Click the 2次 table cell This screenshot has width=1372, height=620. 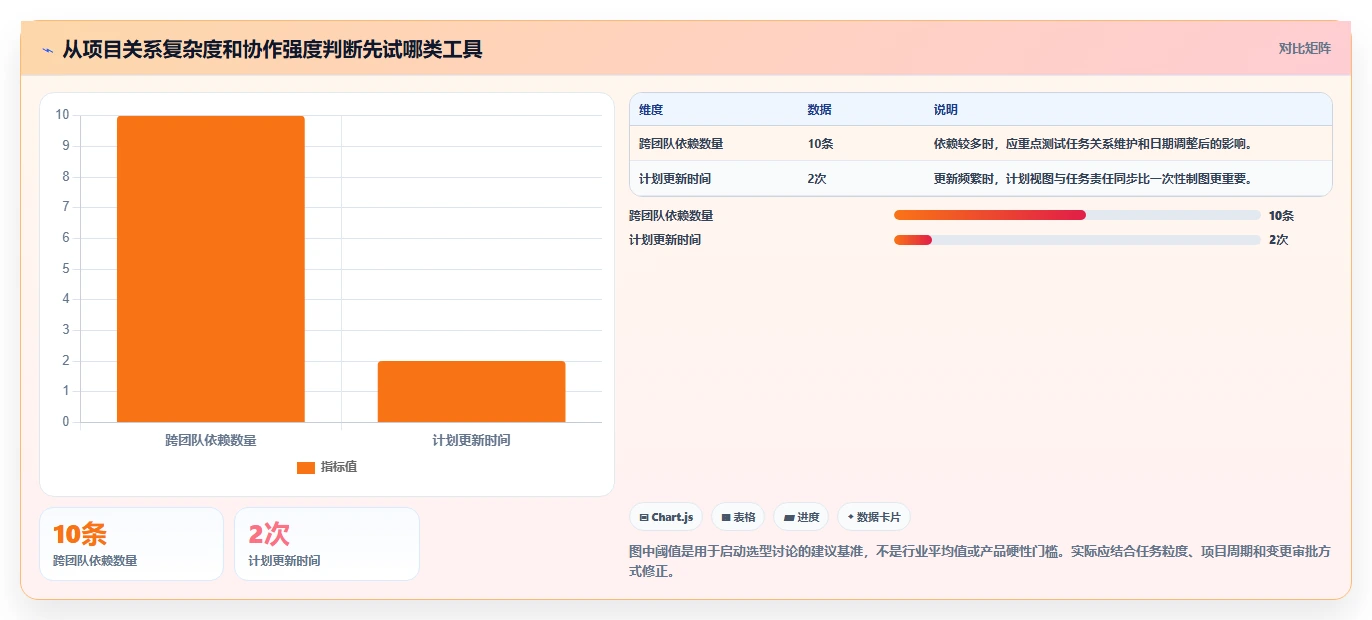point(817,179)
